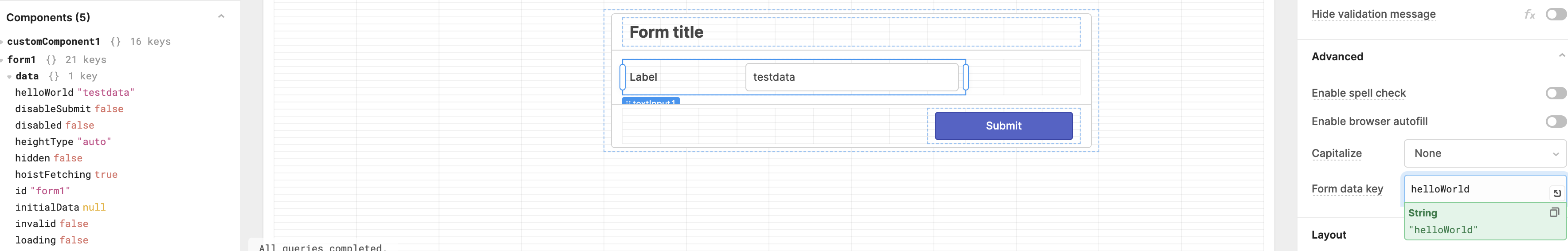Open the Capitalize dropdown
Screen dimensions: 1568x251
click(x=1485, y=153)
